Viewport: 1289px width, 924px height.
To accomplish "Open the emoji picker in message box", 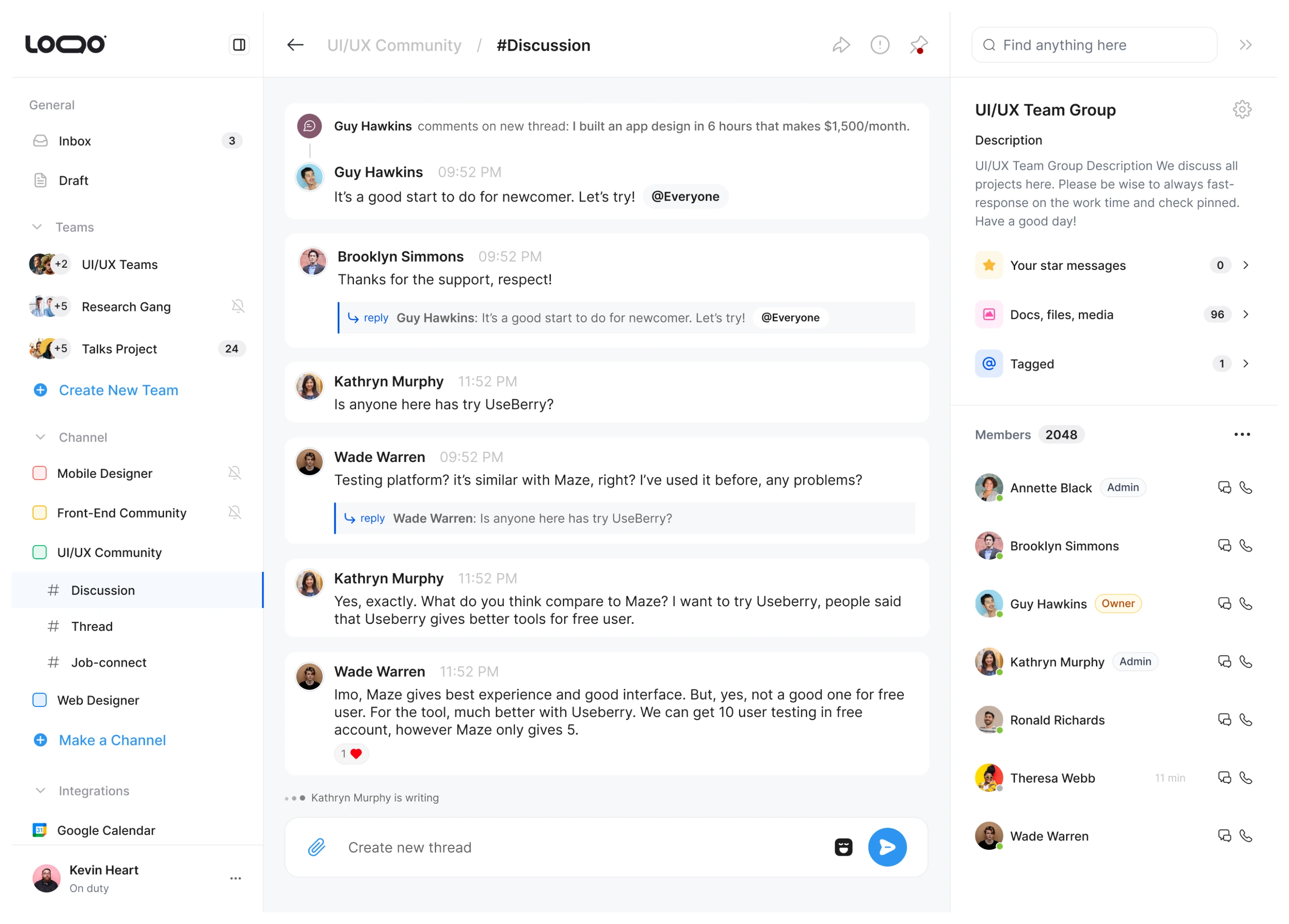I will pos(843,847).
